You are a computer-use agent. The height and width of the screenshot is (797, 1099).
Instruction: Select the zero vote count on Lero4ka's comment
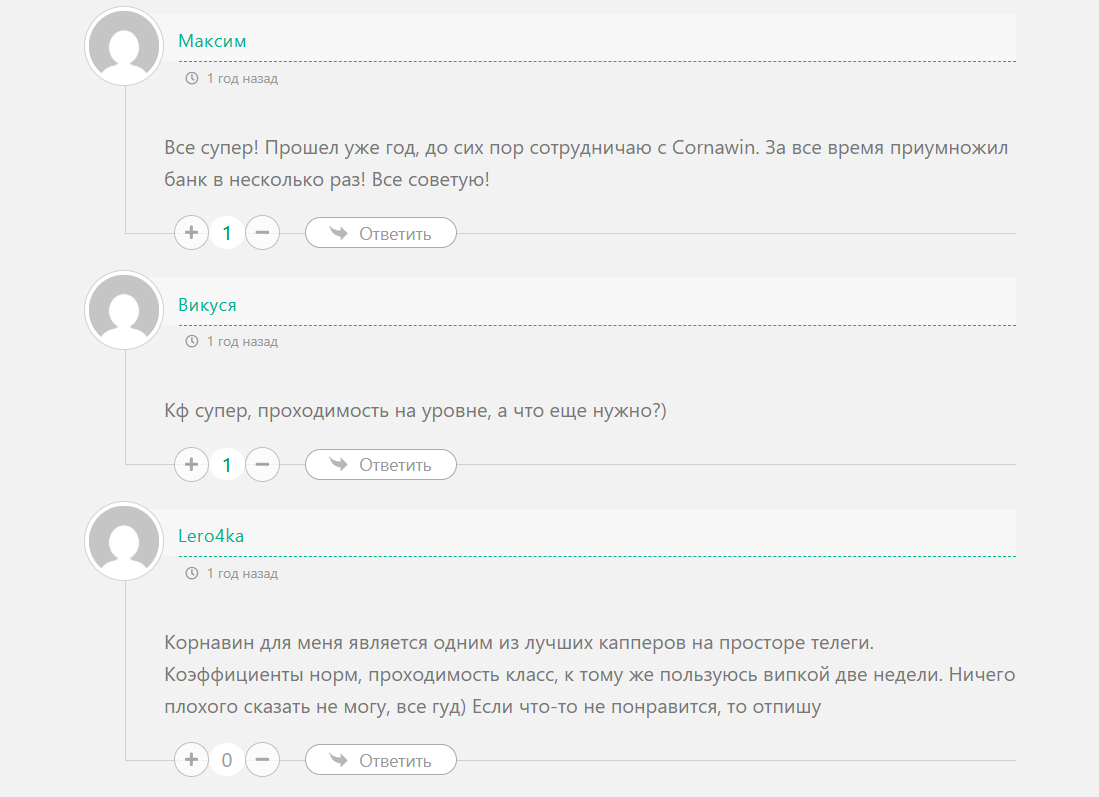[x=227, y=759]
